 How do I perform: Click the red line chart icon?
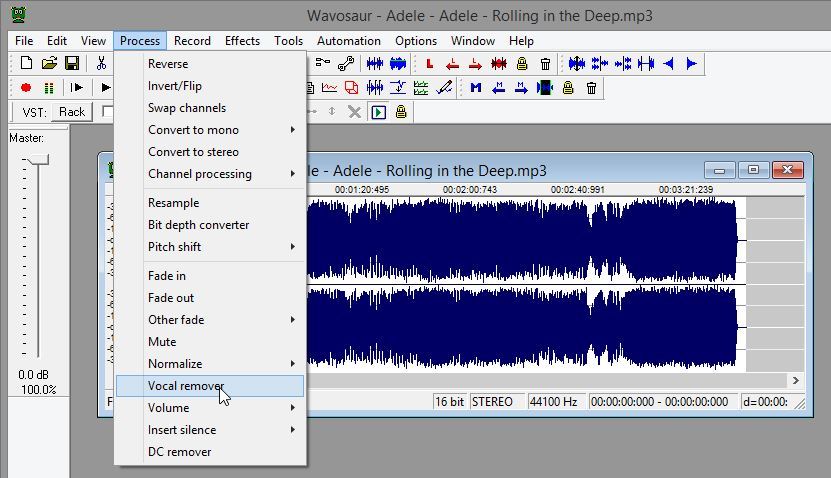tap(330, 87)
